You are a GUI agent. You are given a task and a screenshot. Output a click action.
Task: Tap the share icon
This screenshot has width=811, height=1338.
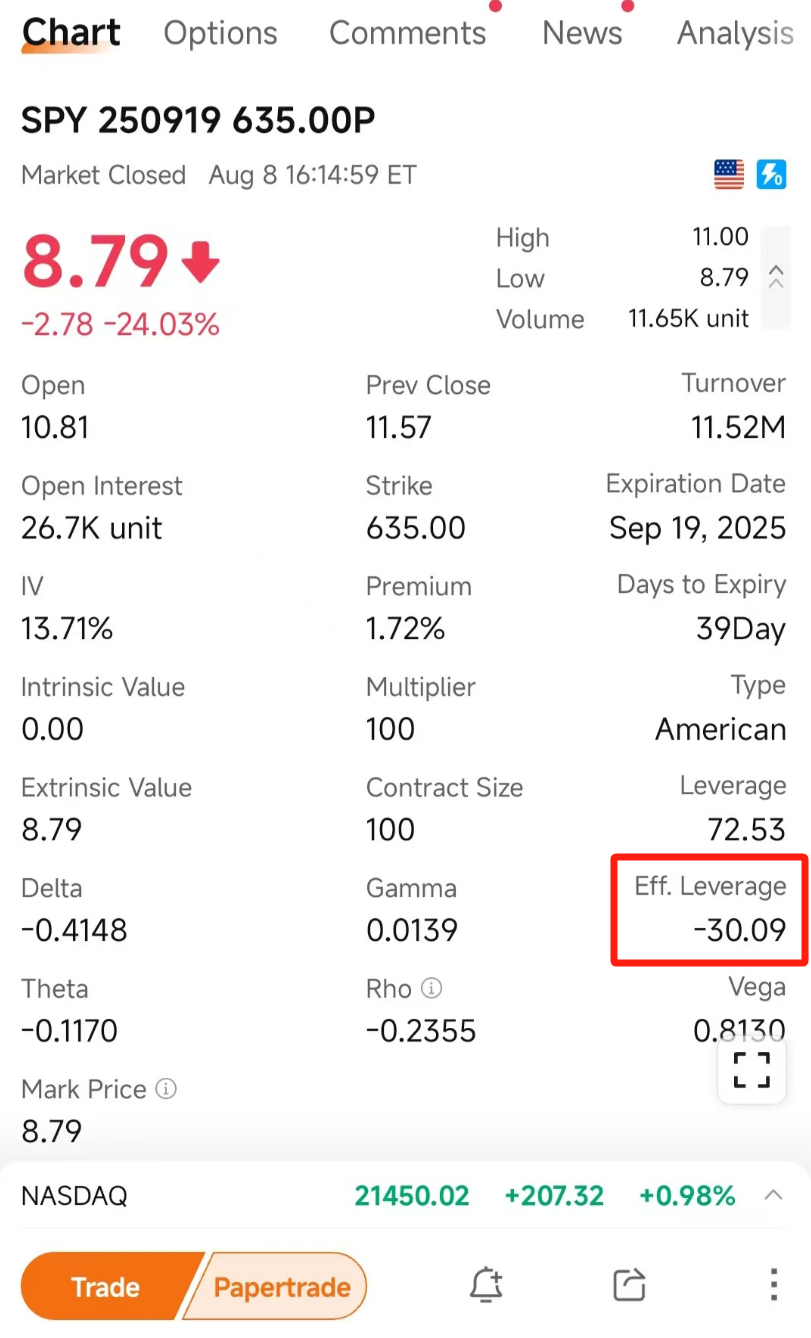click(629, 1285)
